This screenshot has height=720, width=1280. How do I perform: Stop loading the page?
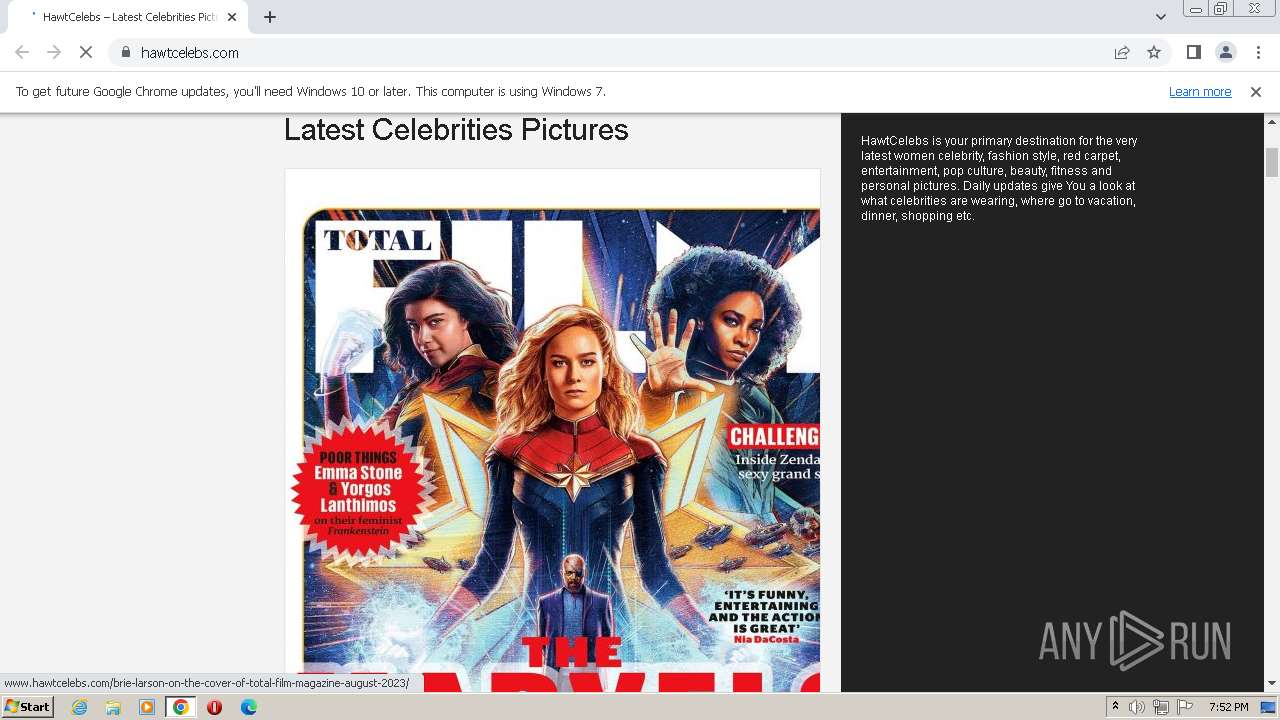point(86,52)
